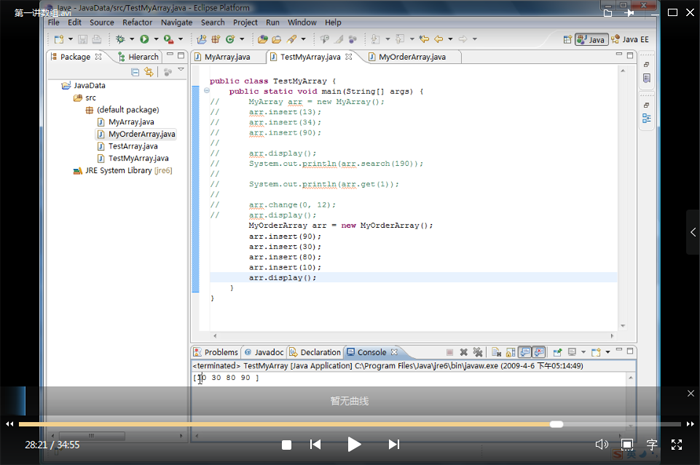Open dropdown arrow beside Search icon

tap(303, 39)
